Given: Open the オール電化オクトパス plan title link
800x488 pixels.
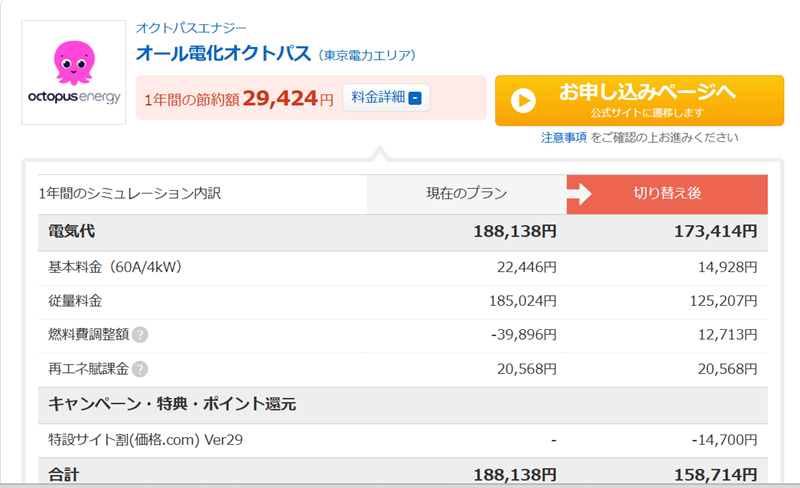Looking at the screenshot, I should tap(223, 53).
